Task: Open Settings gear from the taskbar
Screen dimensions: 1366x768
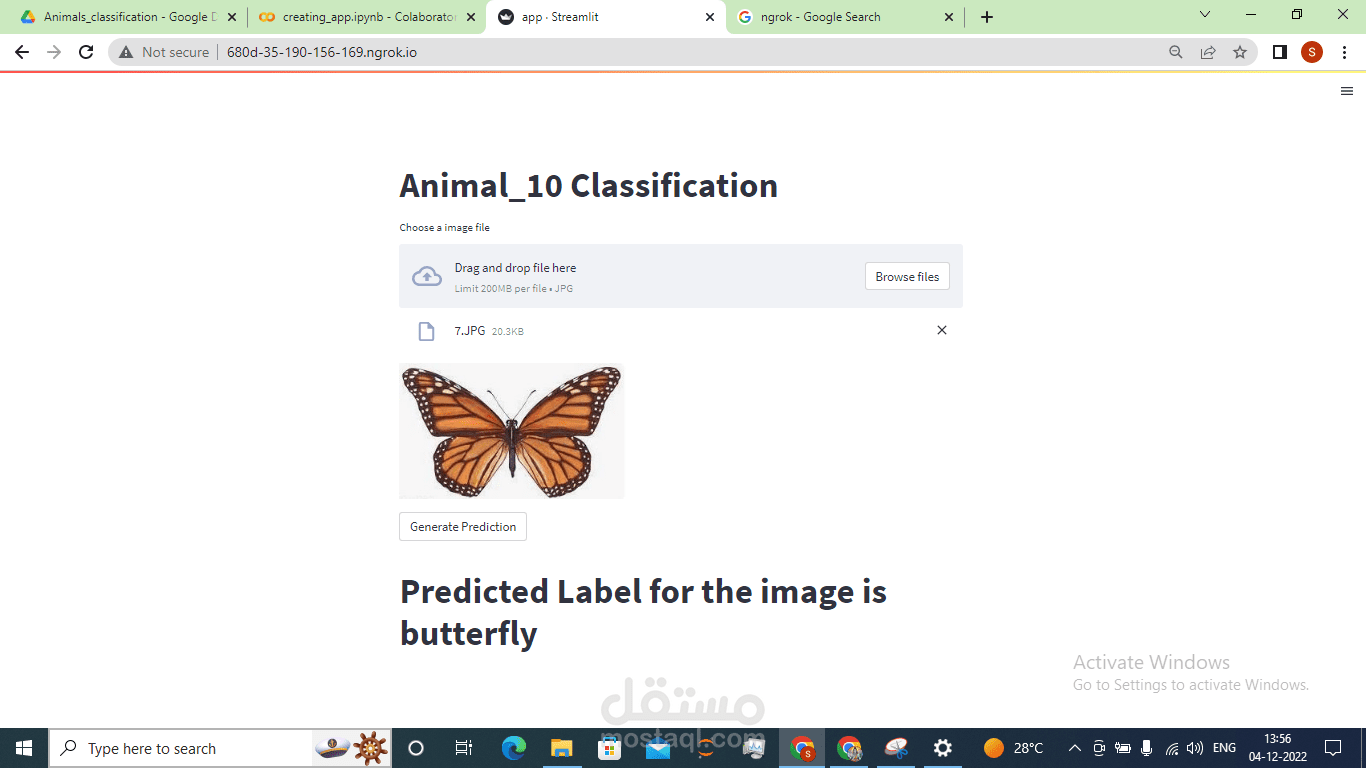Action: (943, 748)
